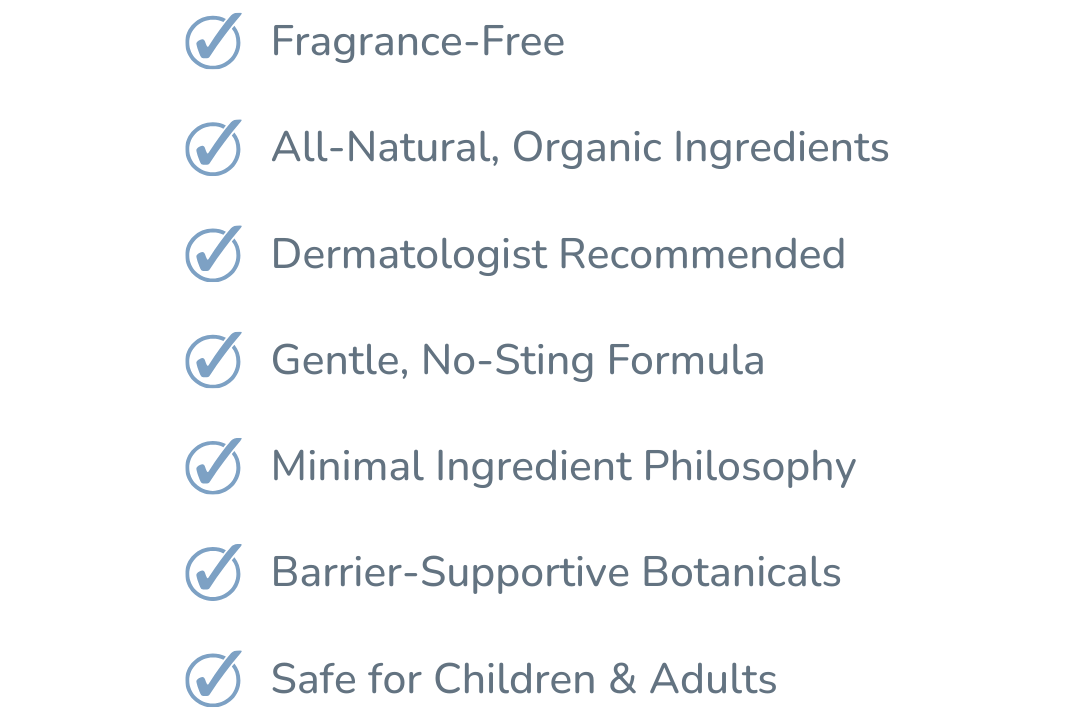The width and height of the screenshot is (1080, 720).
Task: Click the word Philosophy
Action: pos(749,467)
